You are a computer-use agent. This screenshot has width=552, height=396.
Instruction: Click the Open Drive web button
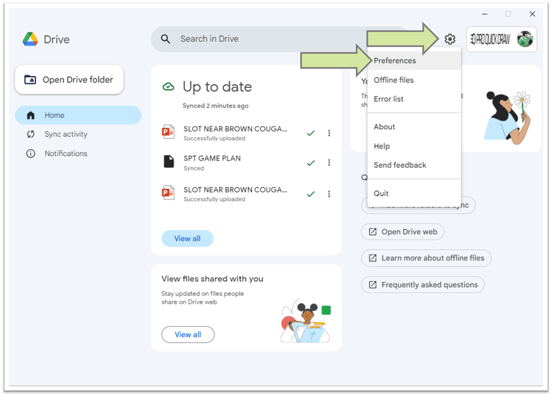pyautogui.click(x=402, y=232)
